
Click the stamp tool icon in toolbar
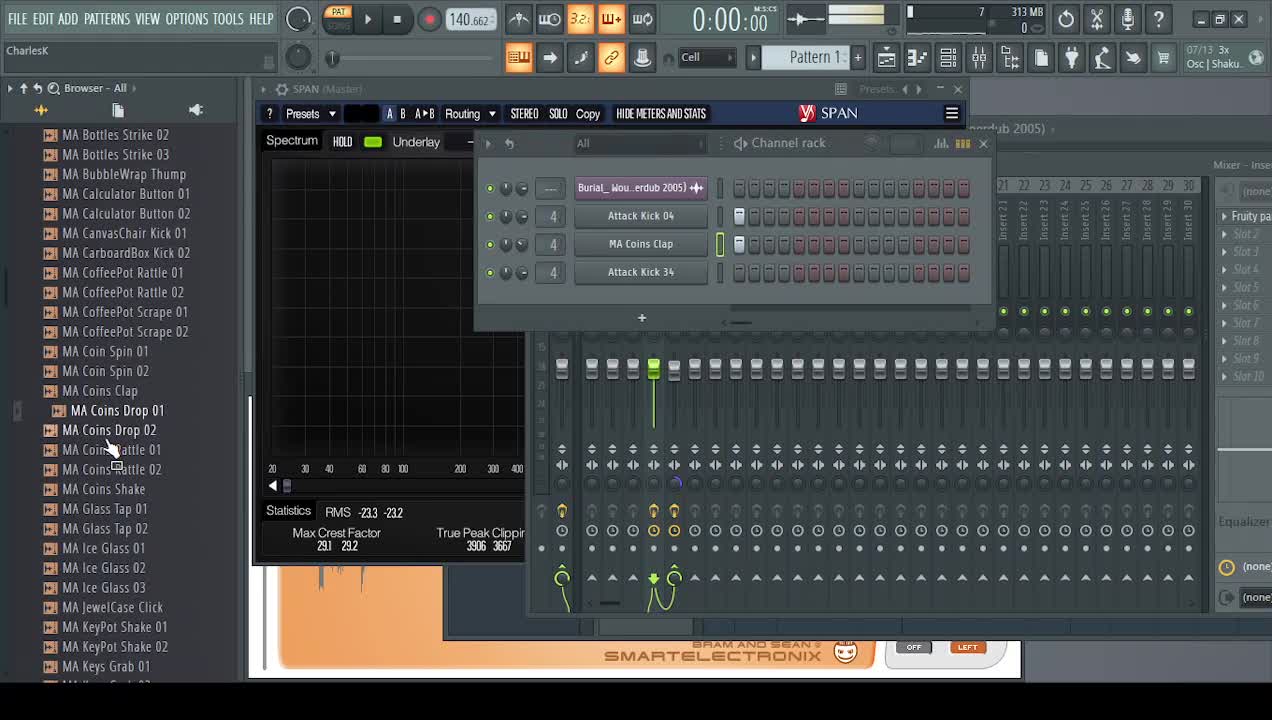click(x=642, y=58)
